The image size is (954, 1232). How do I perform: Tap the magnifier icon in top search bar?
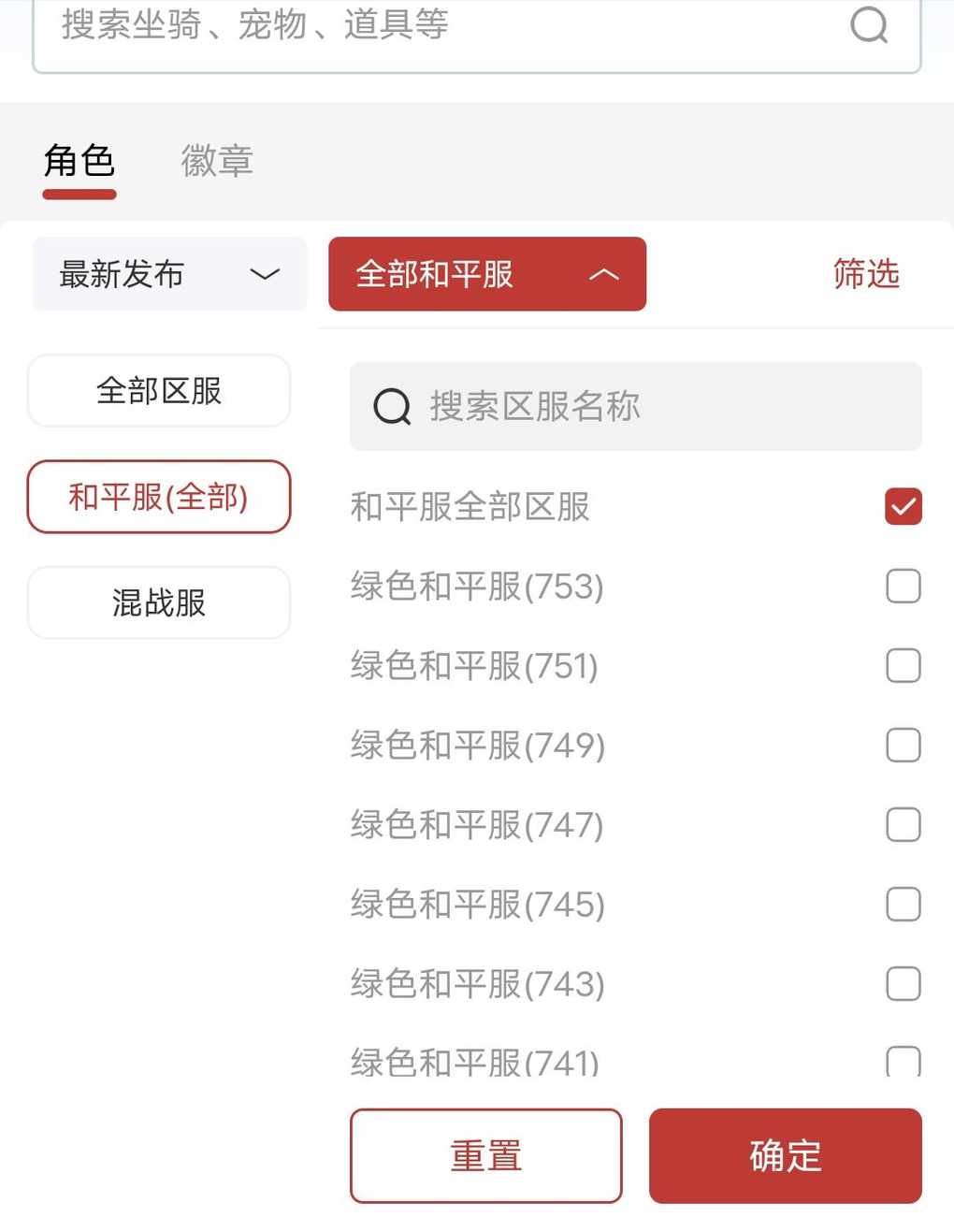pyautogui.click(x=869, y=24)
